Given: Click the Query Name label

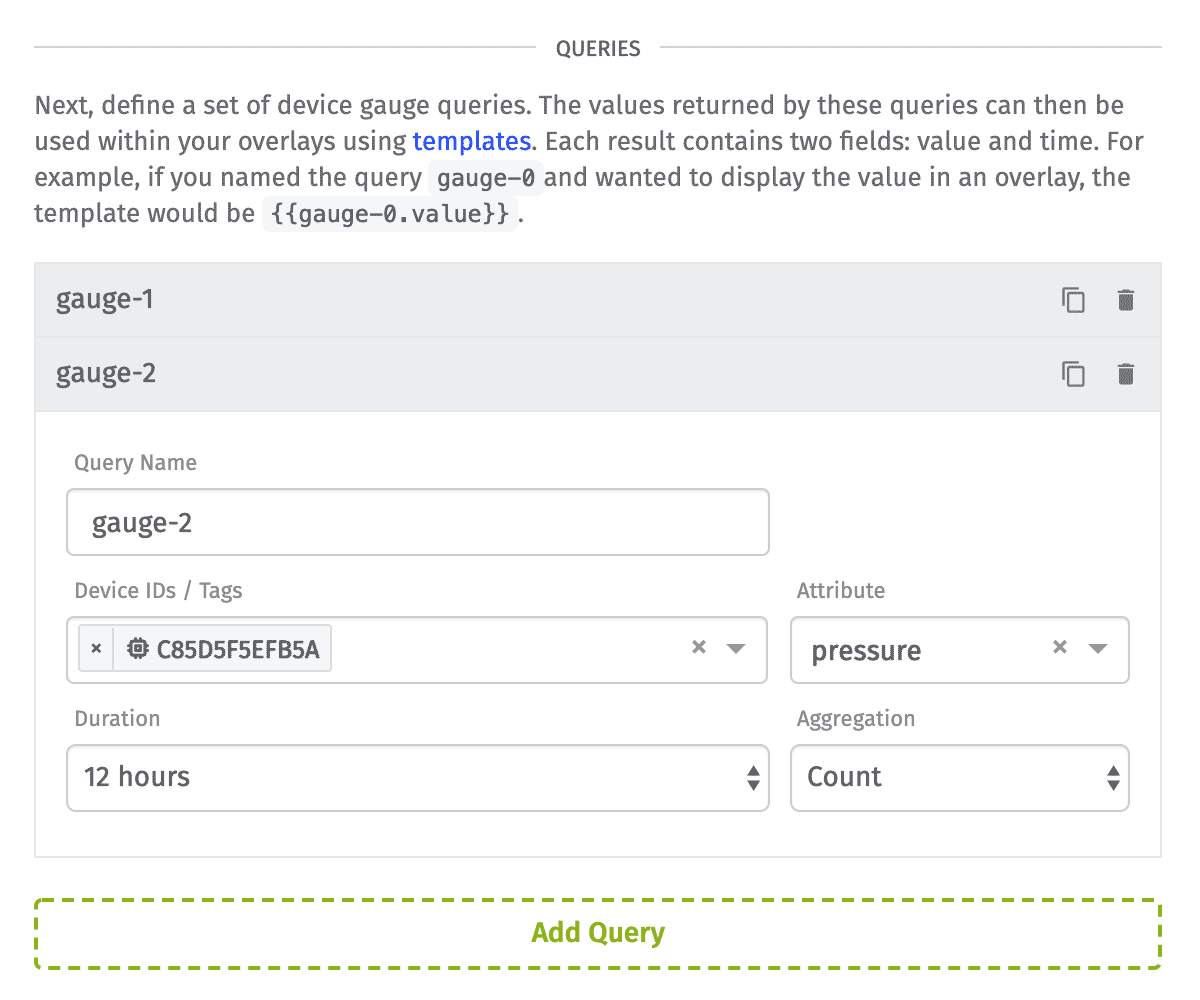Looking at the screenshot, I should point(135,463).
